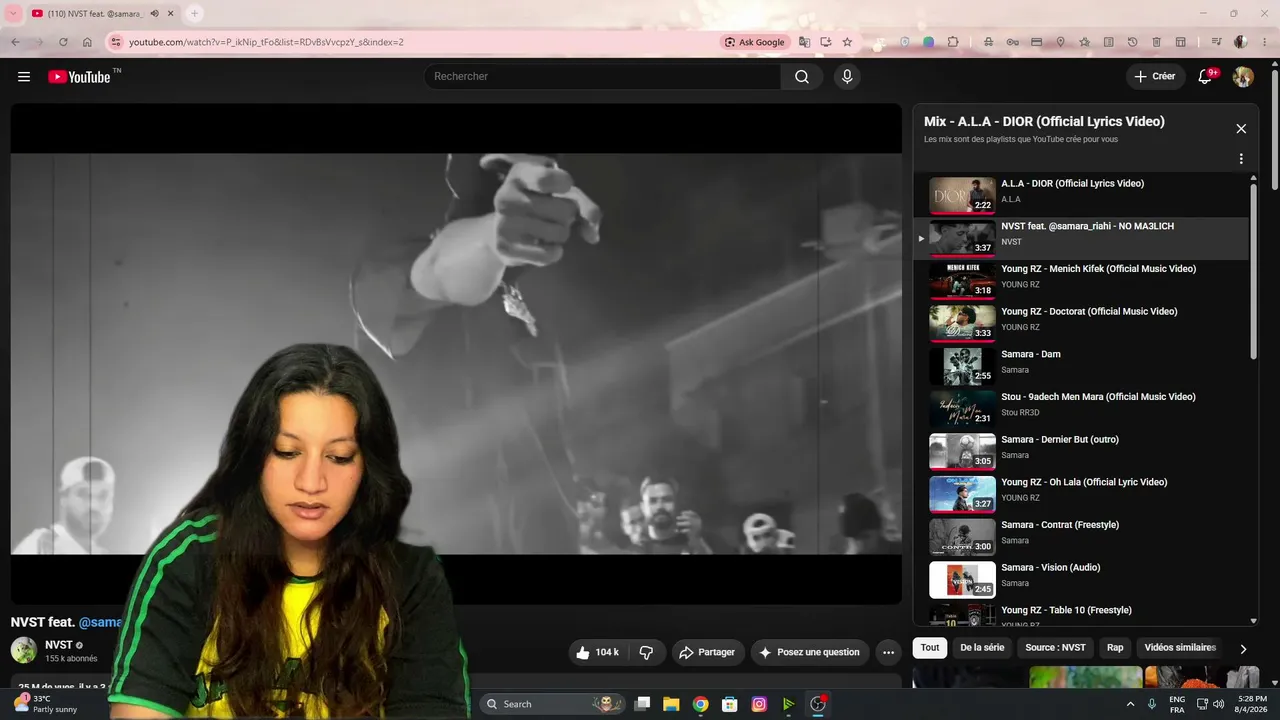Dislike the video with thumbs down
Viewport: 1280px width, 720px height.
click(x=646, y=652)
